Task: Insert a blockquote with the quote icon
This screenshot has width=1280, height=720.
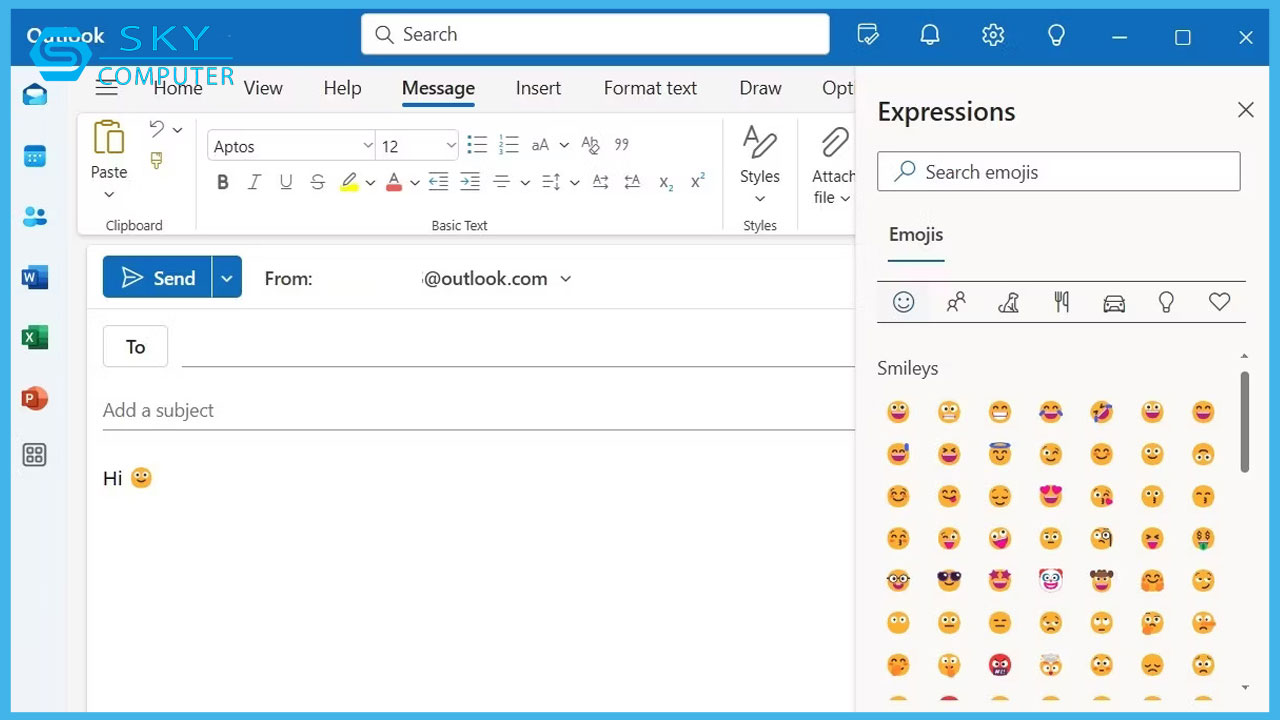Action: pyautogui.click(x=621, y=143)
